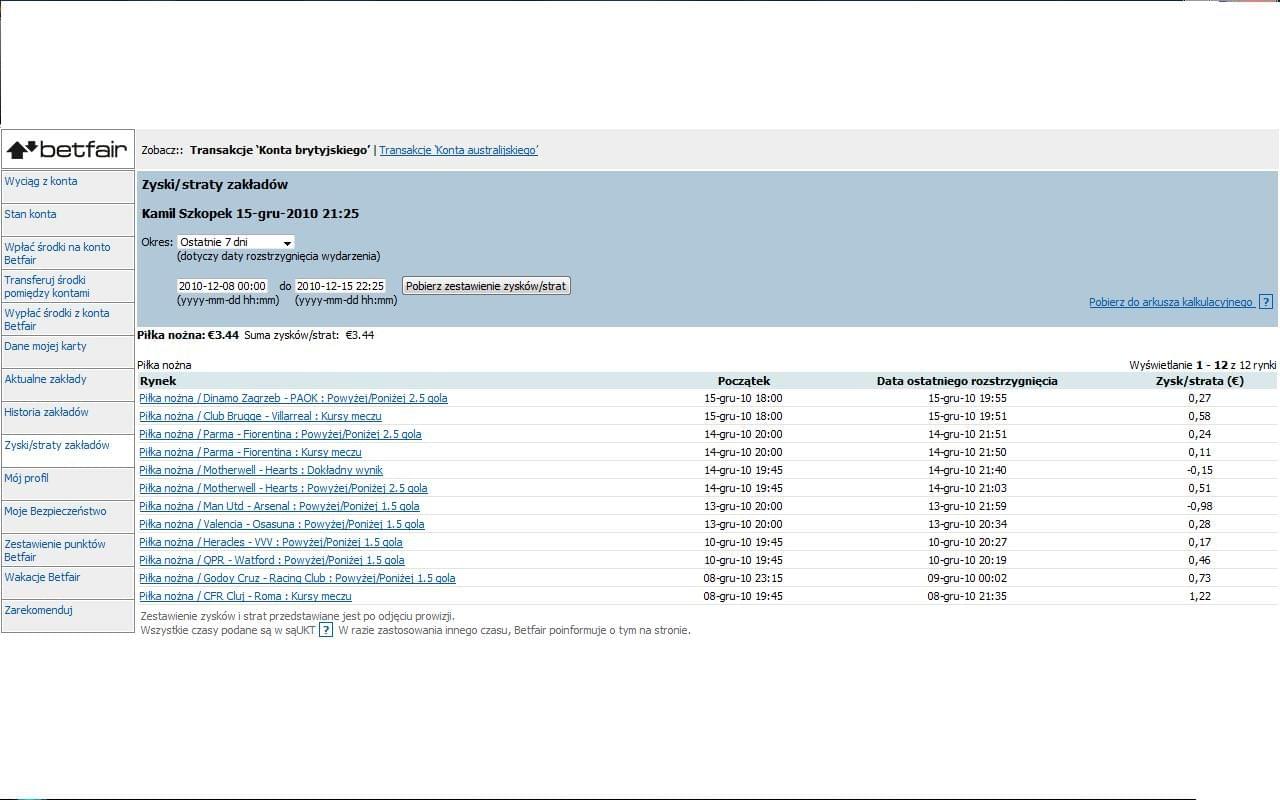1280x800 pixels.
Task: Go to Wakacje Betfair
Action: tap(42, 577)
